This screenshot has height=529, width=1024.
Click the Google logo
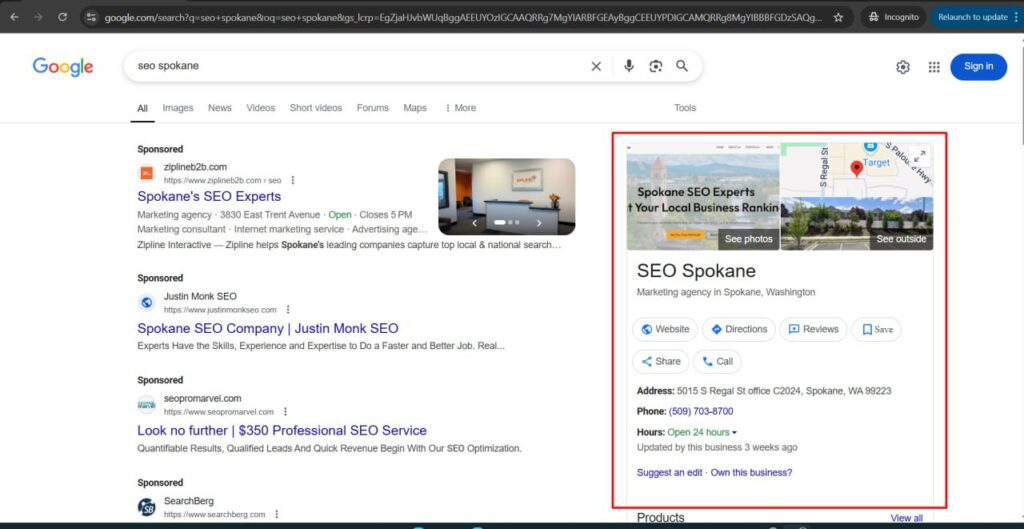pos(63,66)
